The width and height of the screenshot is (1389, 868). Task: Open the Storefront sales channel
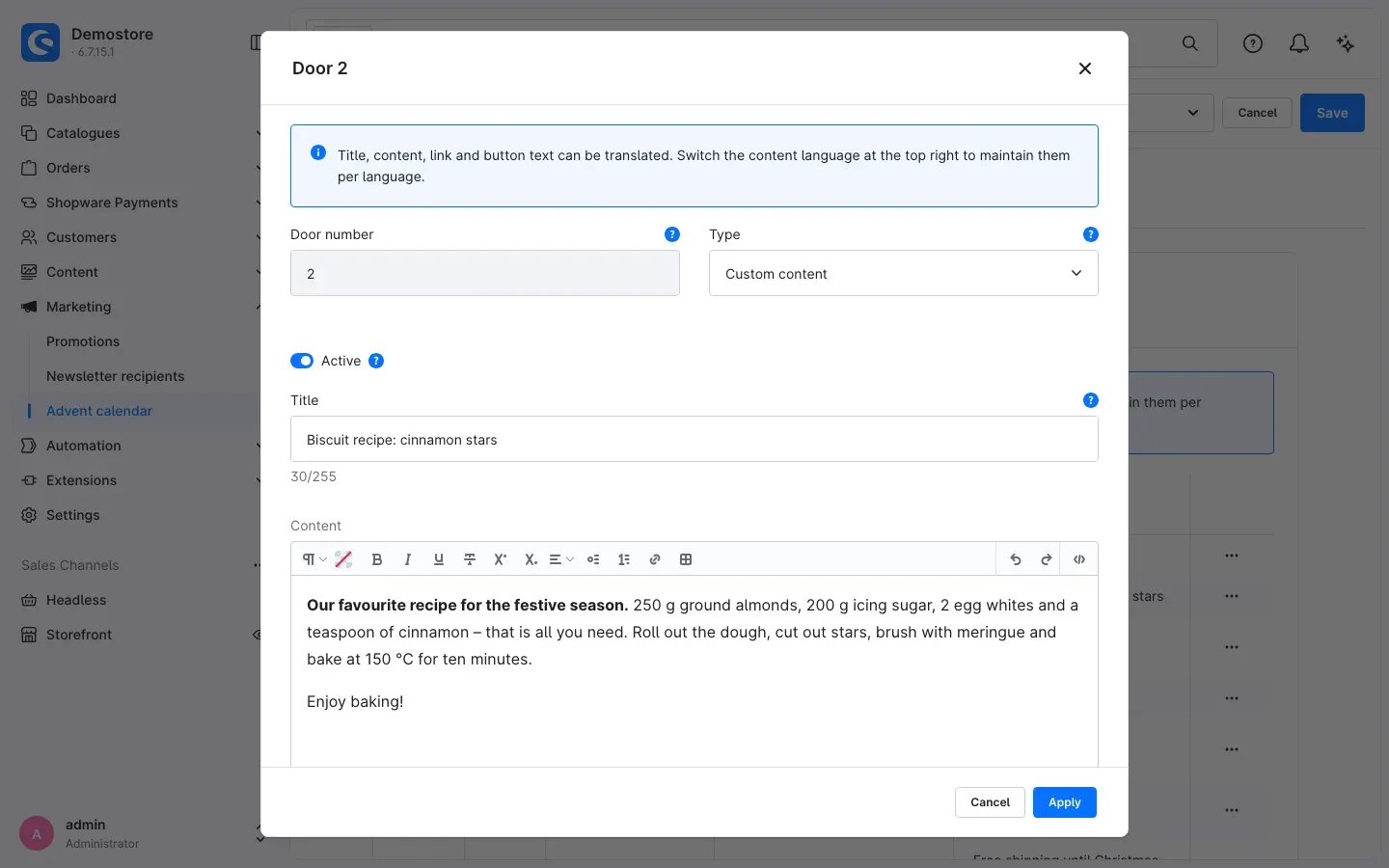click(79, 635)
